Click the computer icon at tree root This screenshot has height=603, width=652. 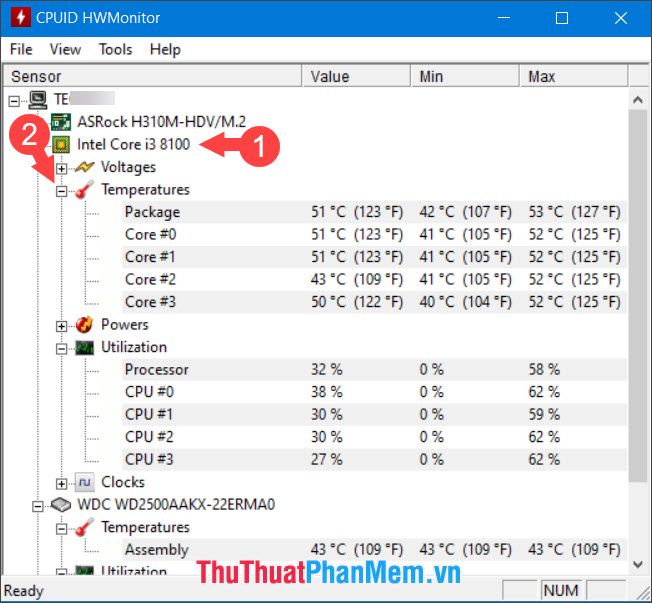coord(38,99)
